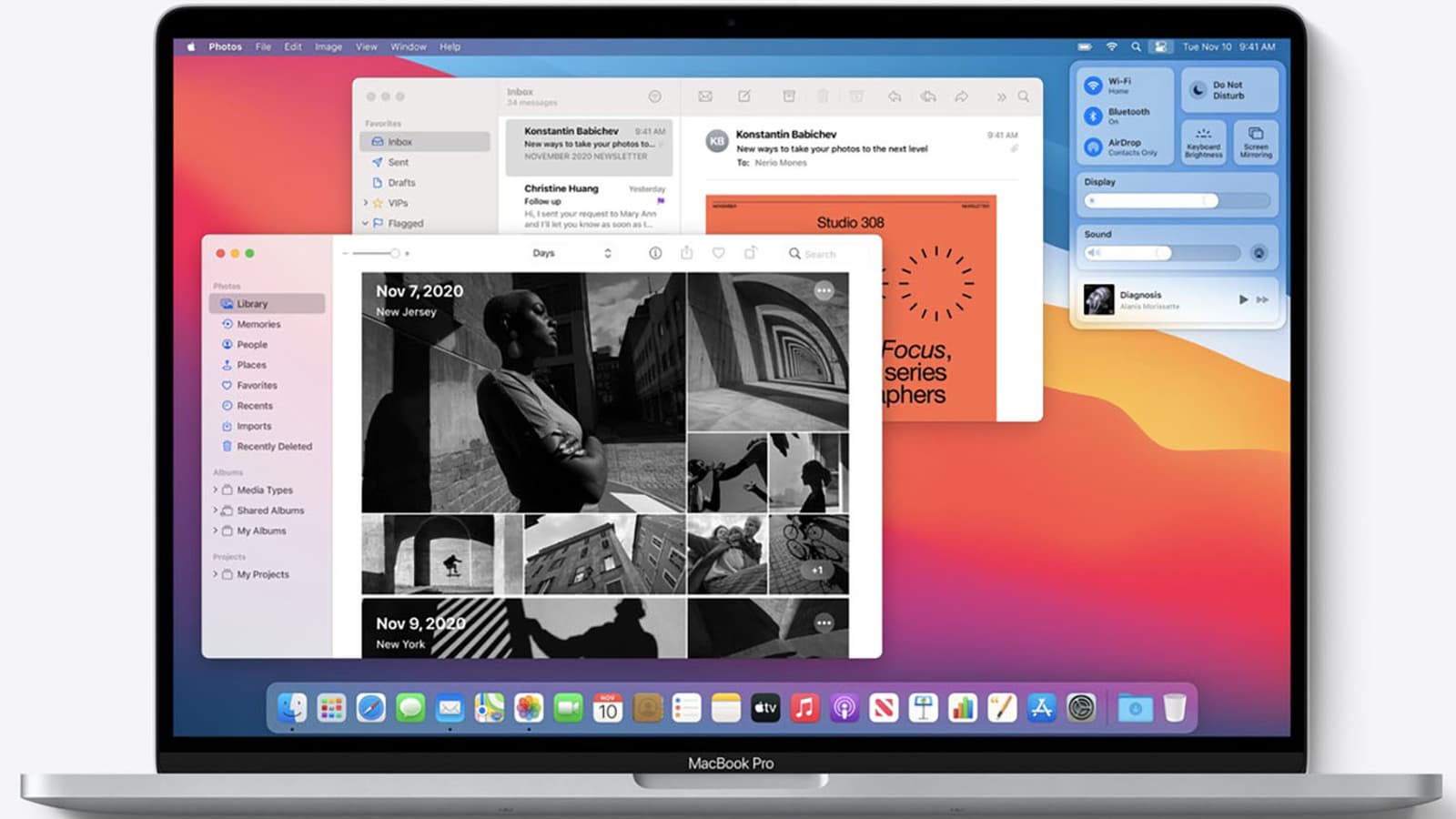Open Podcasts from the Dock
Viewport: 1456px width, 819px height.
point(844,707)
